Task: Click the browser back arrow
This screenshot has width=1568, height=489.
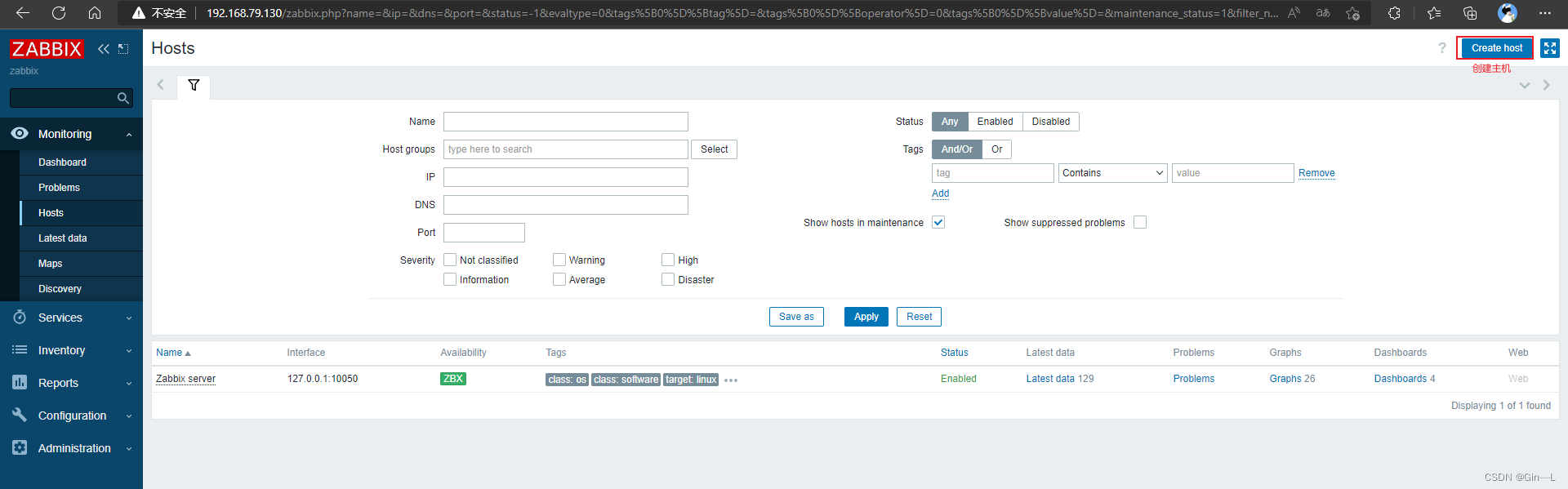Action: (23, 13)
